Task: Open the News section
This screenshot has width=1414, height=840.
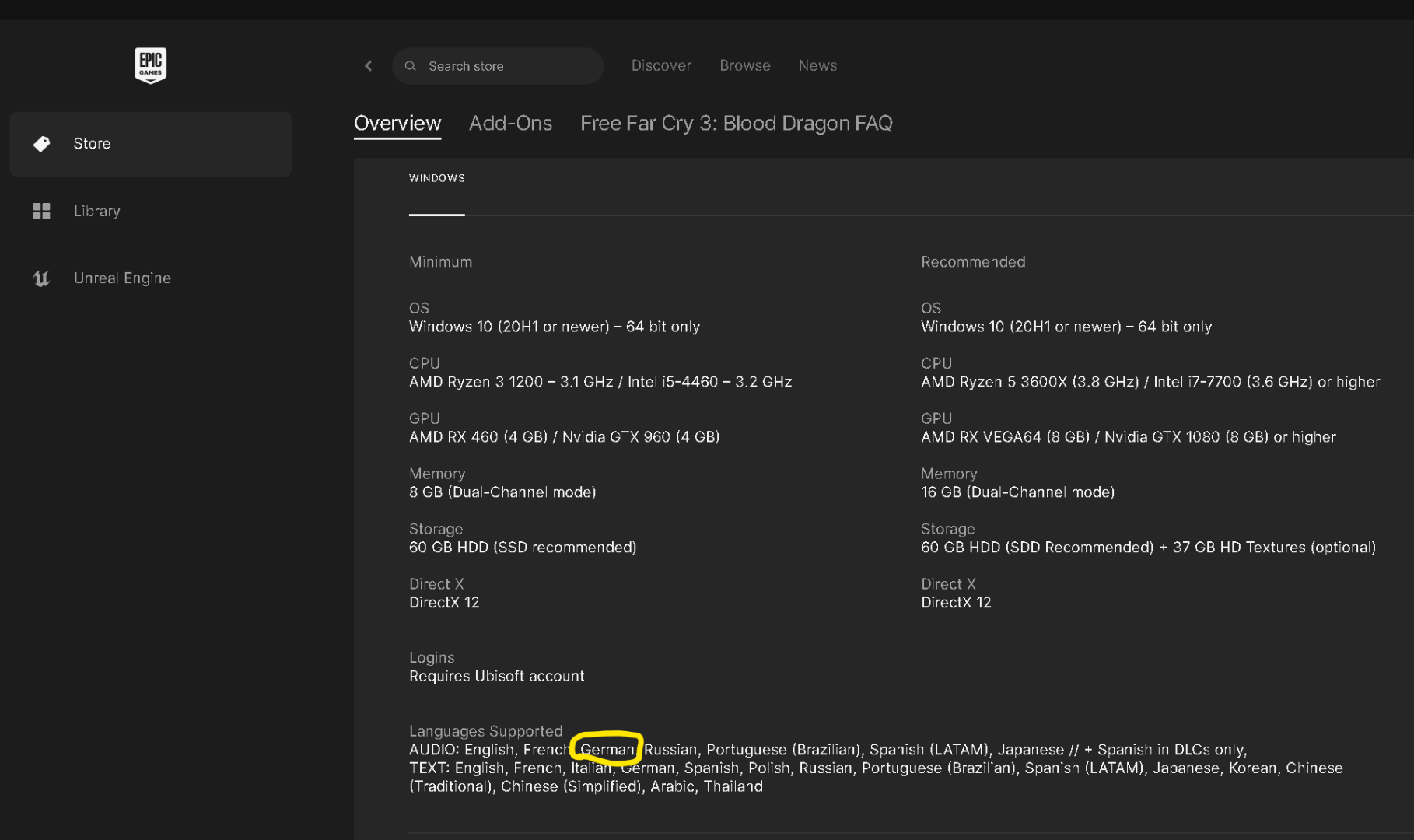Action: coord(817,66)
